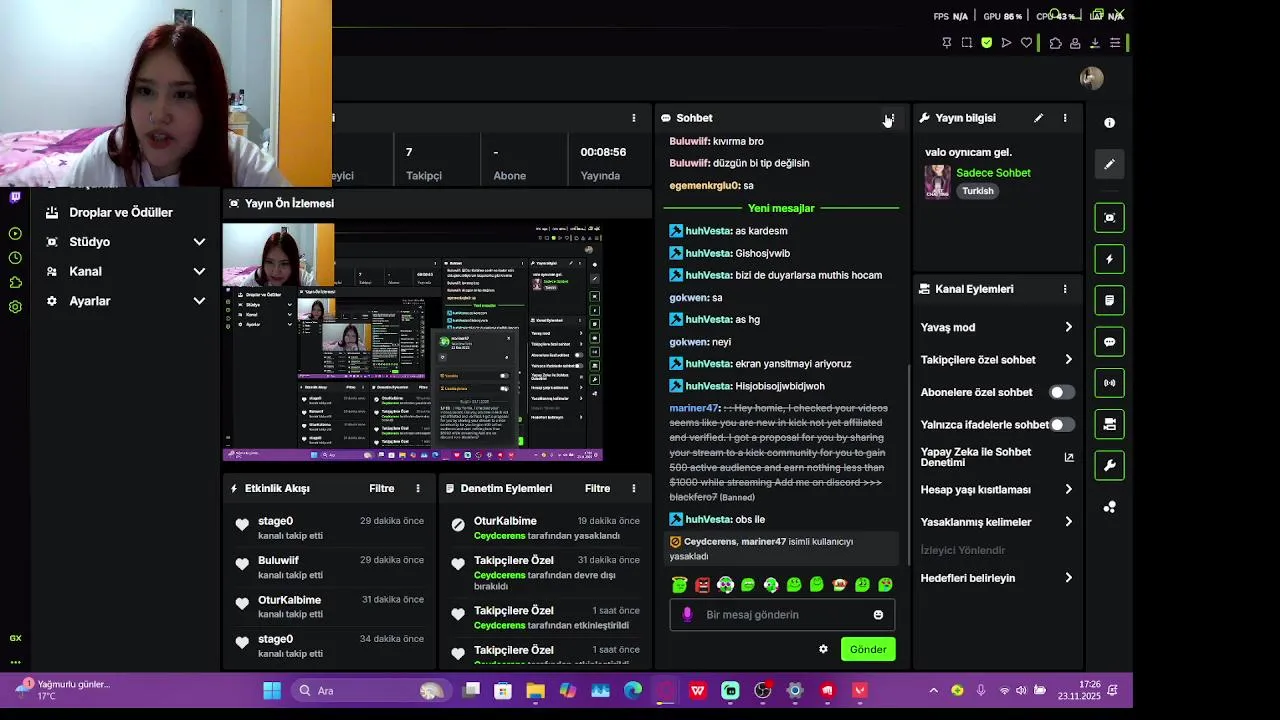
Task: Open the extensions puzzle icon
Action: point(1055,43)
